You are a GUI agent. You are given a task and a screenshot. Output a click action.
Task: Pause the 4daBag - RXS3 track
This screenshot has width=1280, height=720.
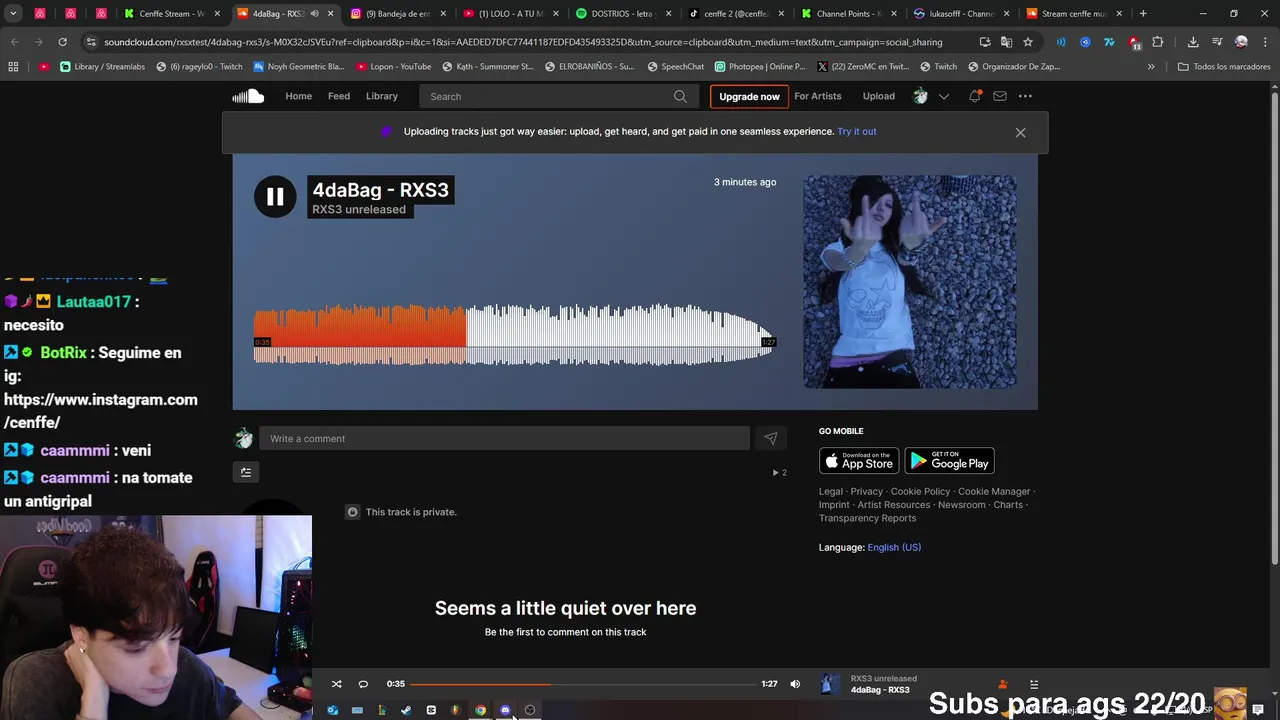point(275,197)
